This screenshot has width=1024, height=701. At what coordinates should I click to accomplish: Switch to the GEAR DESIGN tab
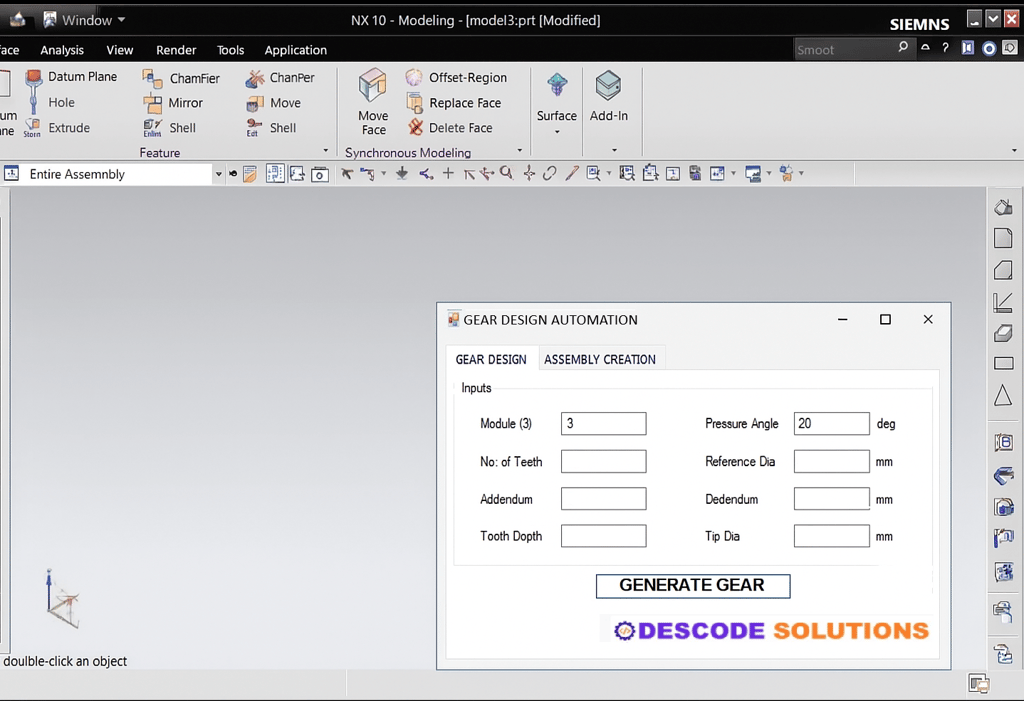(491, 359)
